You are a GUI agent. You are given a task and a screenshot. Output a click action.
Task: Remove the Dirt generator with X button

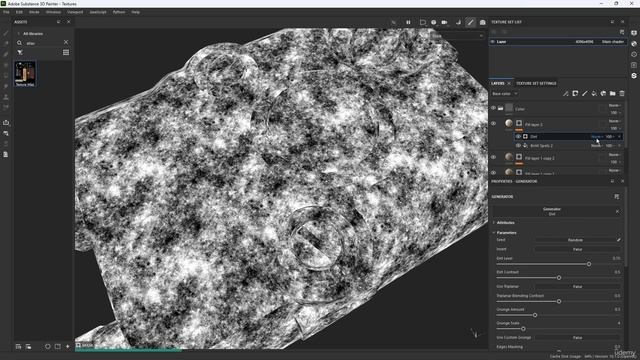[x=617, y=211]
